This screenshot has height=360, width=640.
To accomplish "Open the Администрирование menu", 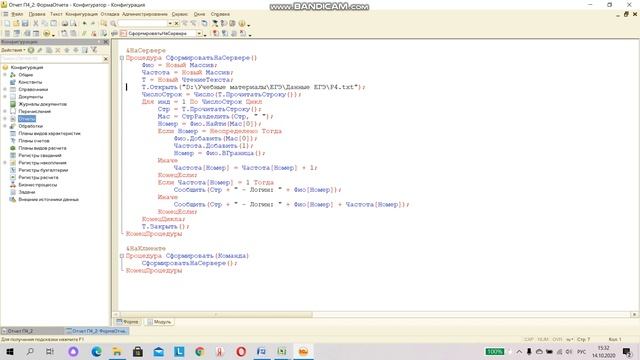I will click(x=144, y=14).
